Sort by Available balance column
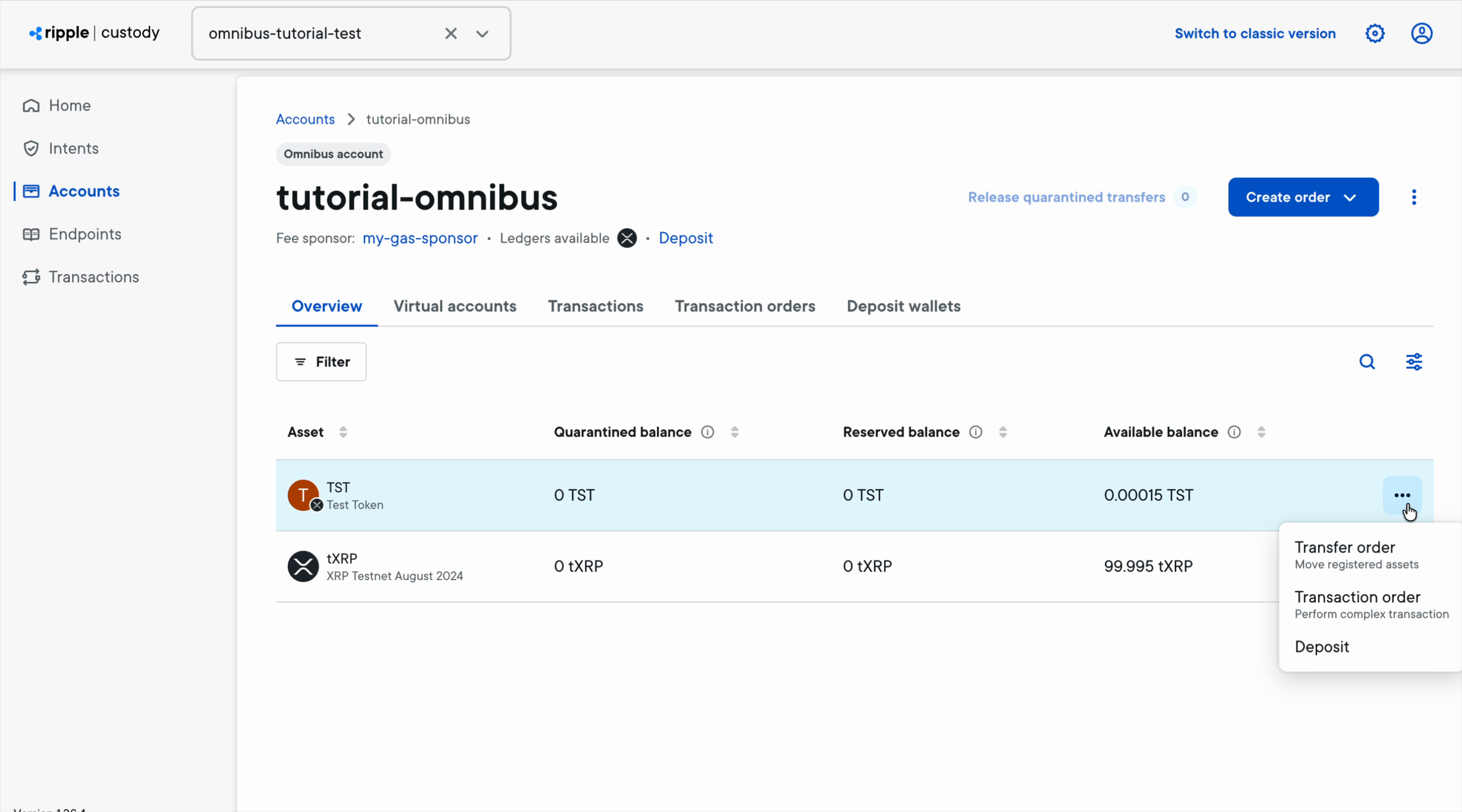Image resolution: width=1462 pixels, height=812 pixels. [1261, 432]
